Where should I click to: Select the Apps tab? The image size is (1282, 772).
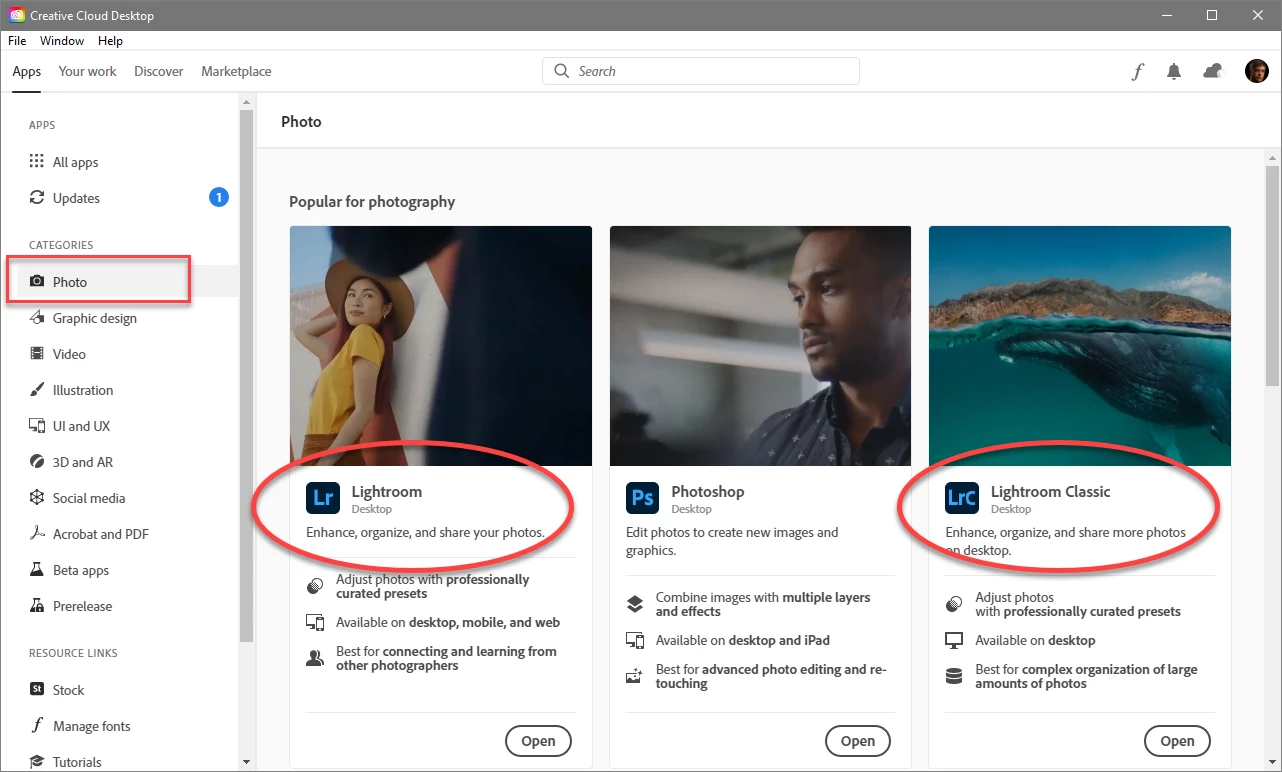click(27, 71)
